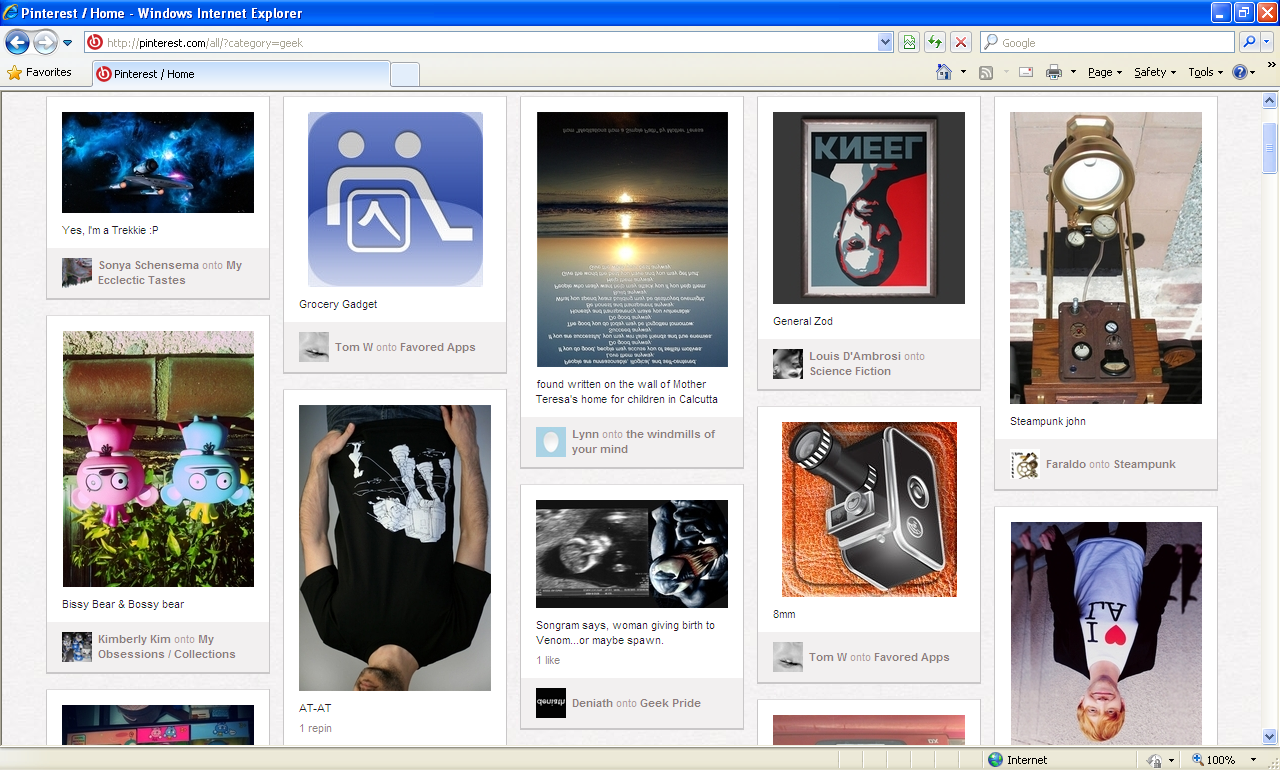Open the Geek Pride board link
Viewport: 1280px width, 770px height.
tap(670, 703)
